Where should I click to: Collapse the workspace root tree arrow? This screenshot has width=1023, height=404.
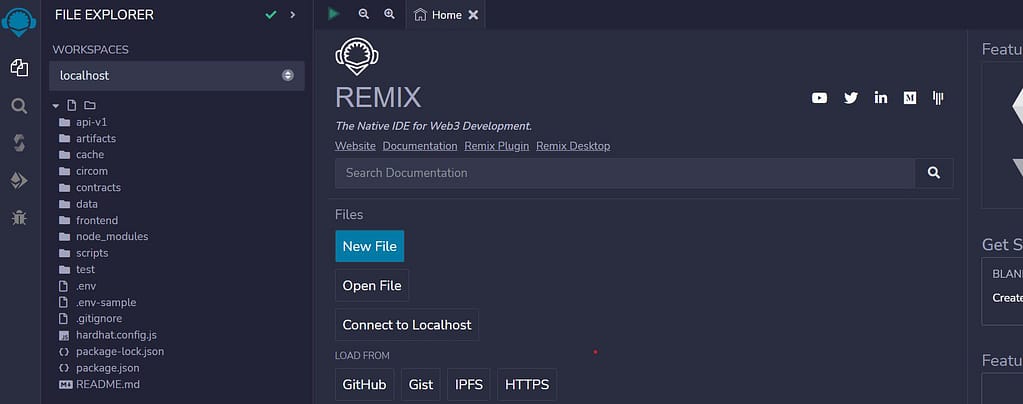(56, 105)
